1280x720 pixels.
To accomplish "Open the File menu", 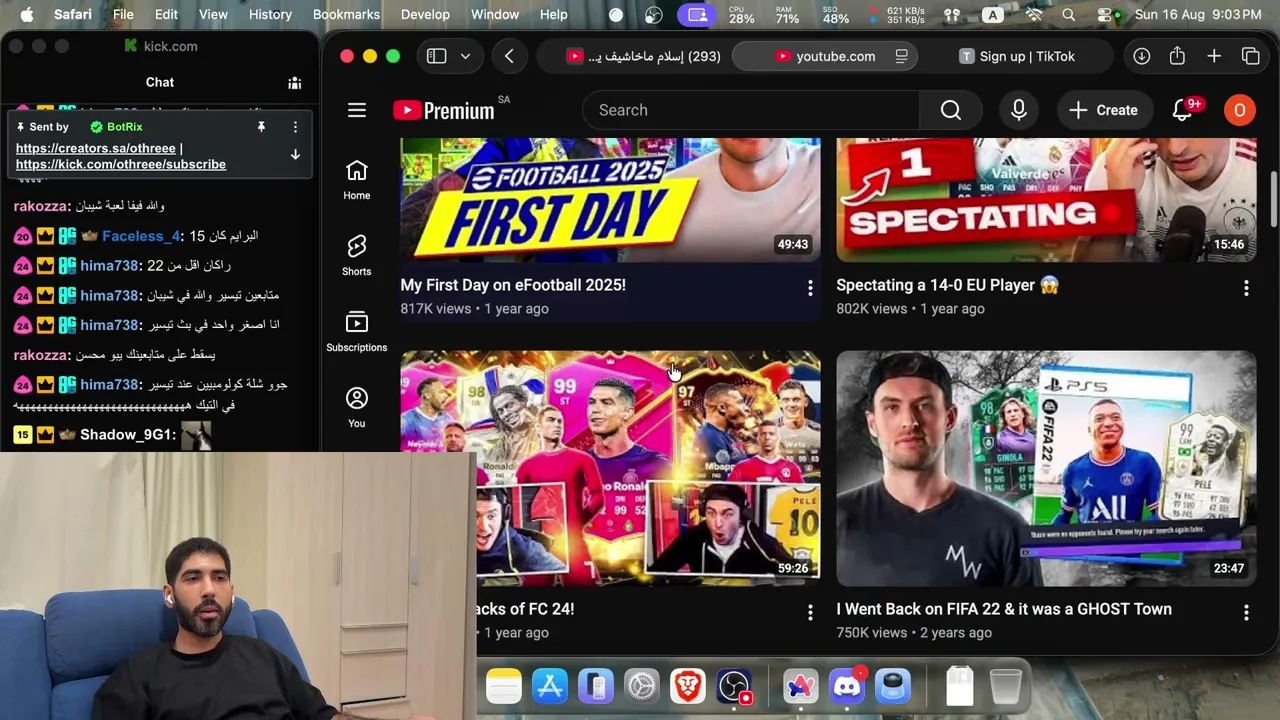I will click(x=123, y=15).
